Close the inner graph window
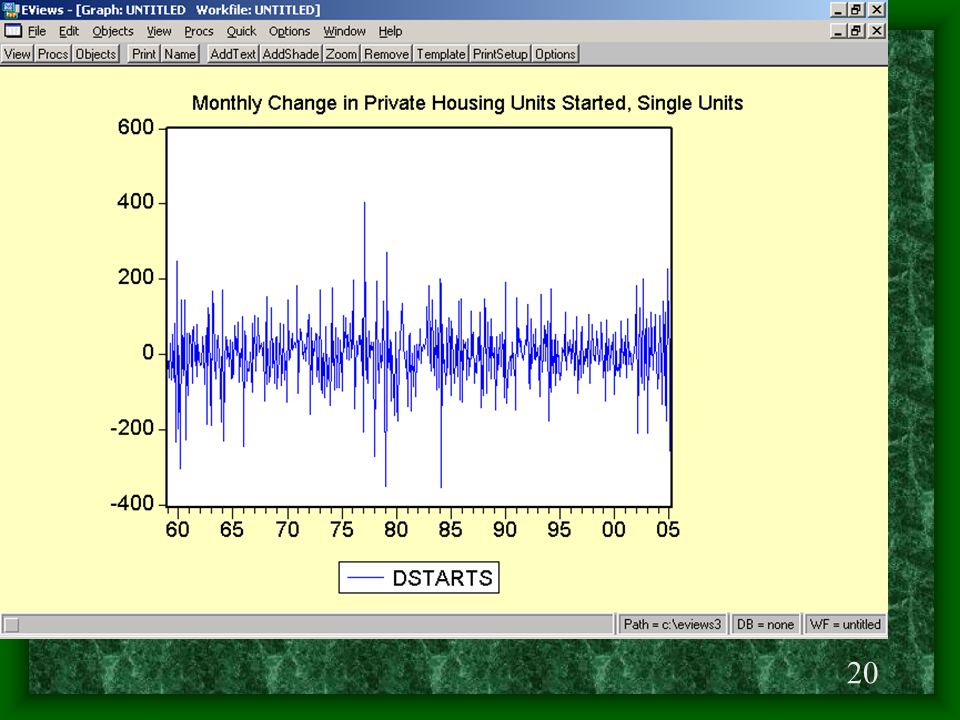 click(877, 31)
